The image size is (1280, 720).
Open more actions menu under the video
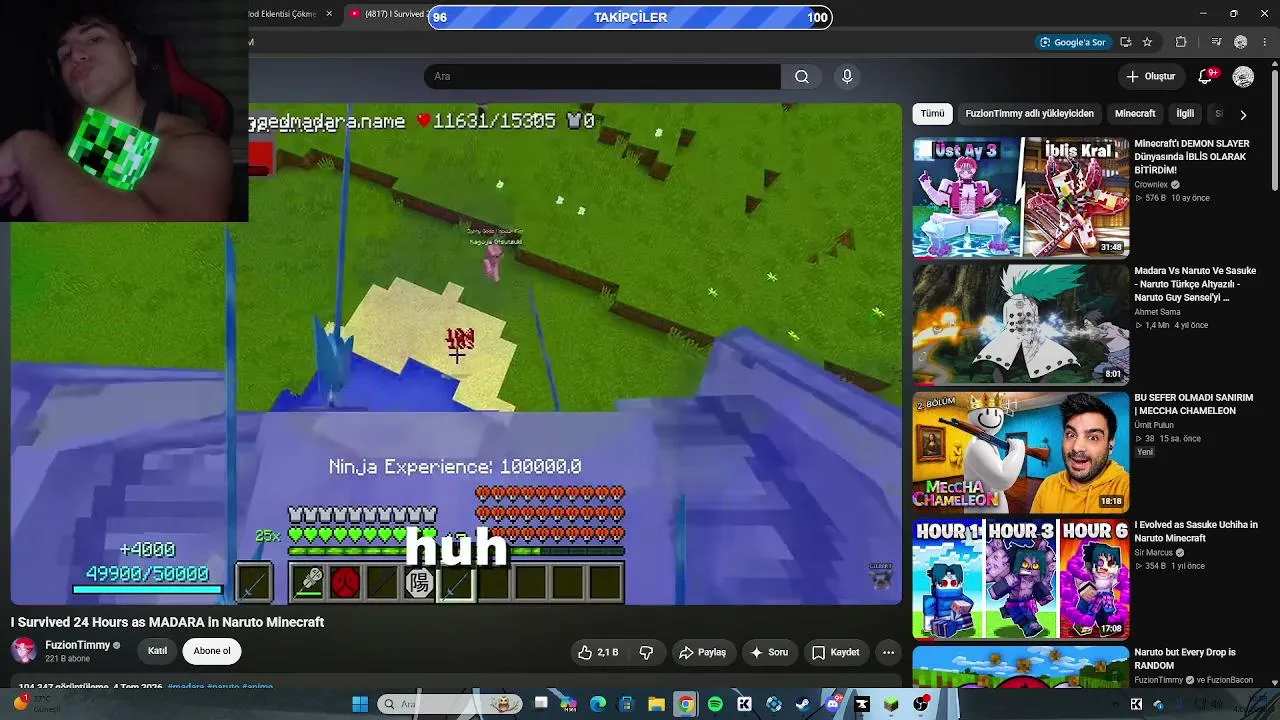pos(888,652)
